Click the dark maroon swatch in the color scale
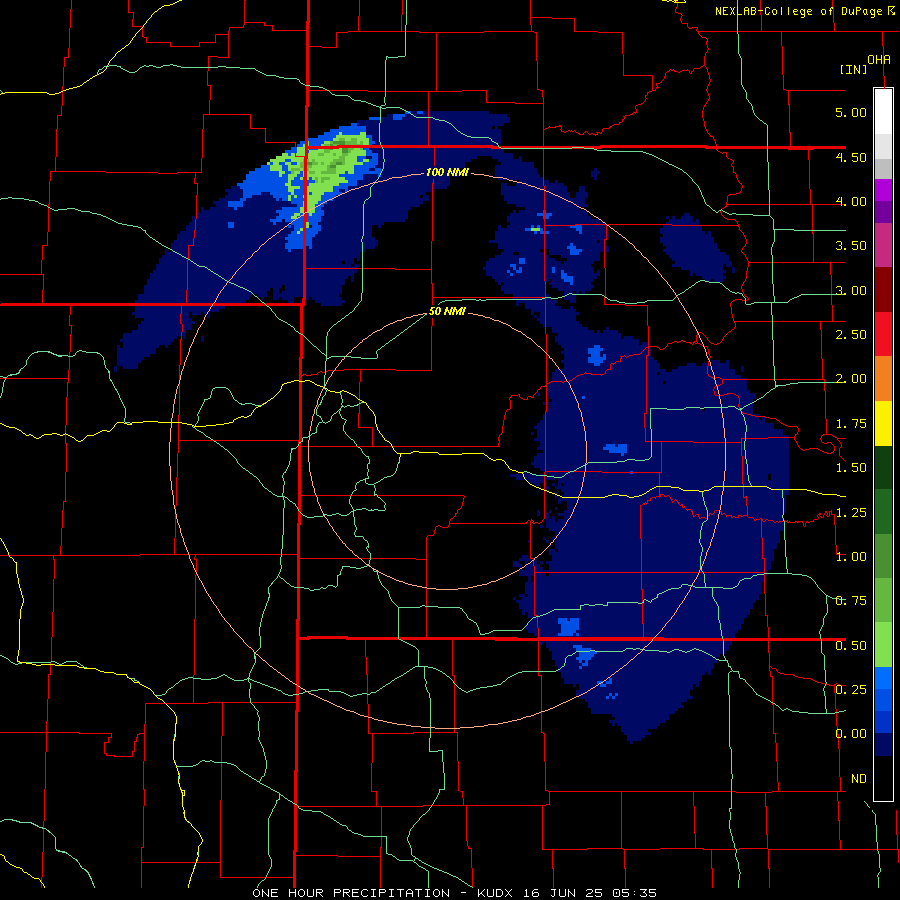The image size is (900, 900). click(x=883, y=290)
